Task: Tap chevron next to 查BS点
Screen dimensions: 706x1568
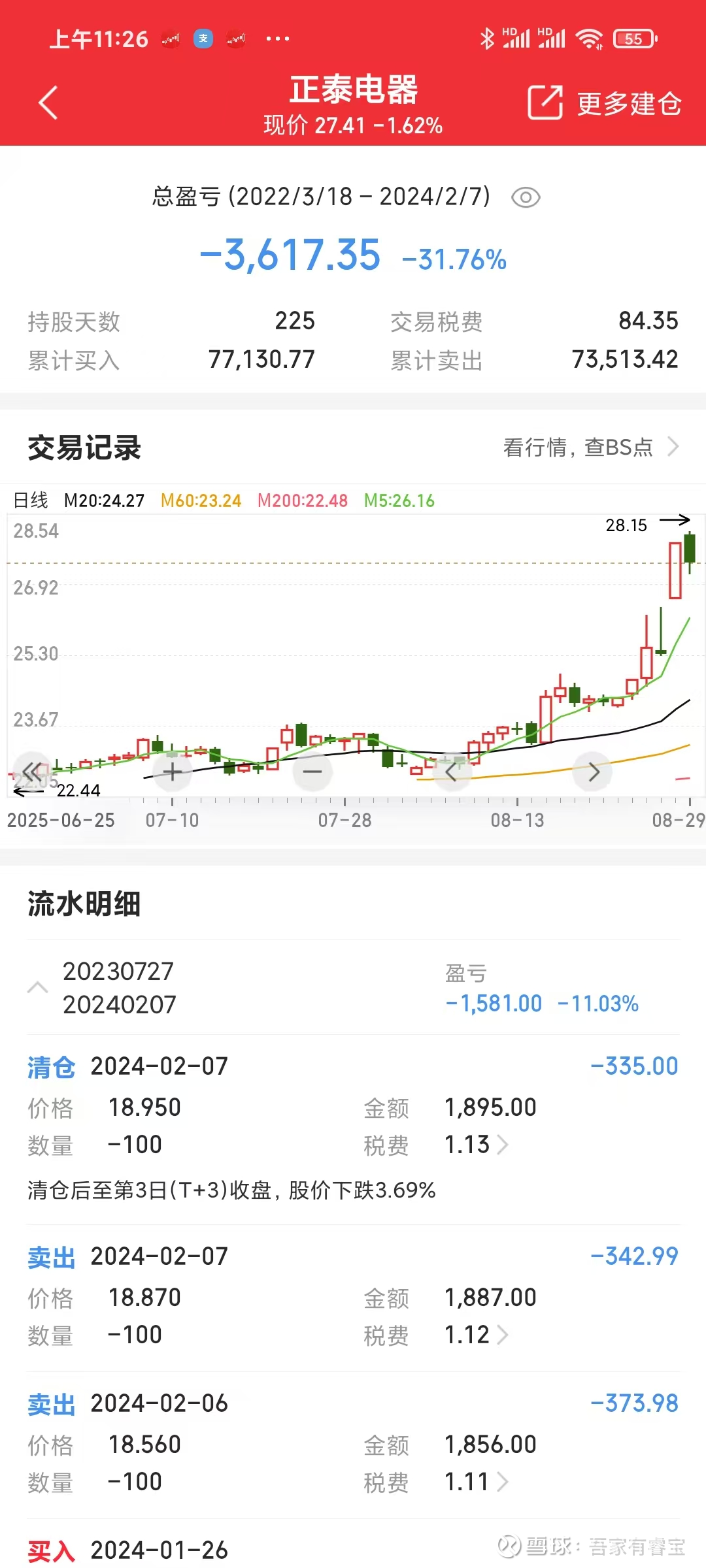Action: pos(673,448)
